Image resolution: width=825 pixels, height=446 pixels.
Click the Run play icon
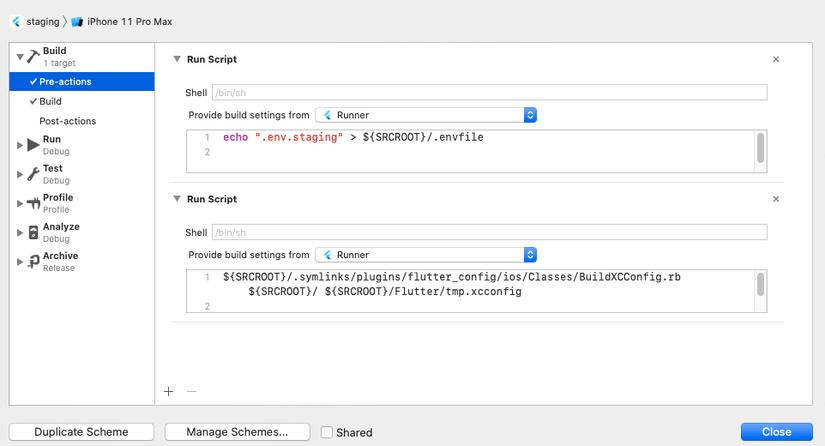pos(33,145)
